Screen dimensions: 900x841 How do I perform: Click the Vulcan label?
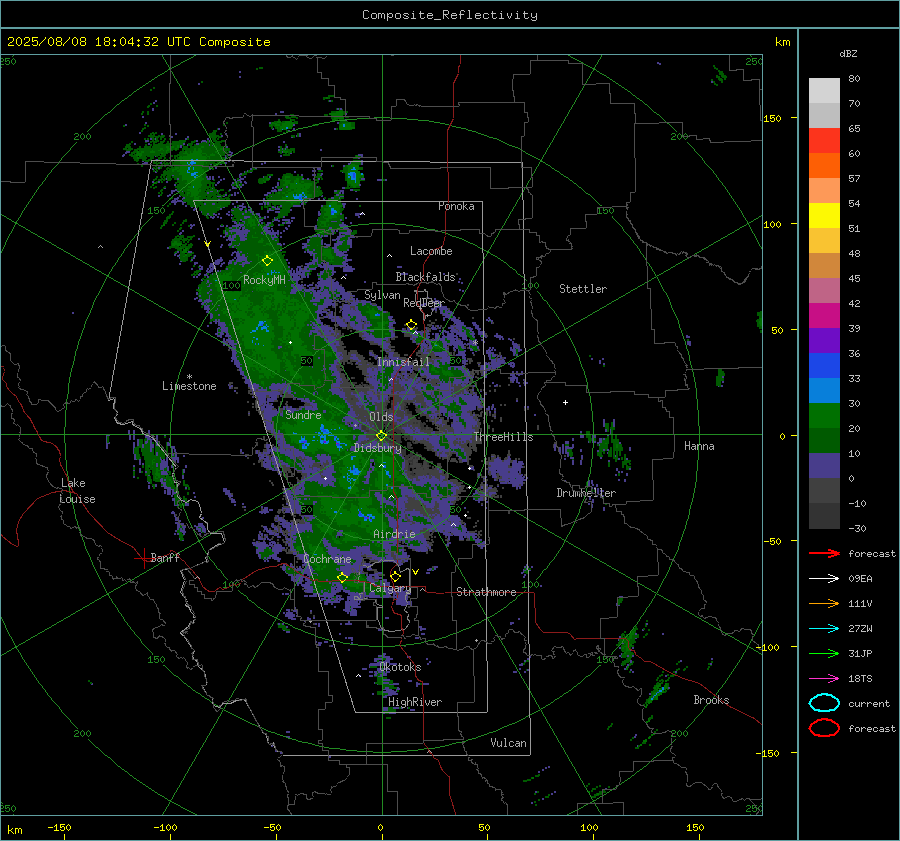508,743
